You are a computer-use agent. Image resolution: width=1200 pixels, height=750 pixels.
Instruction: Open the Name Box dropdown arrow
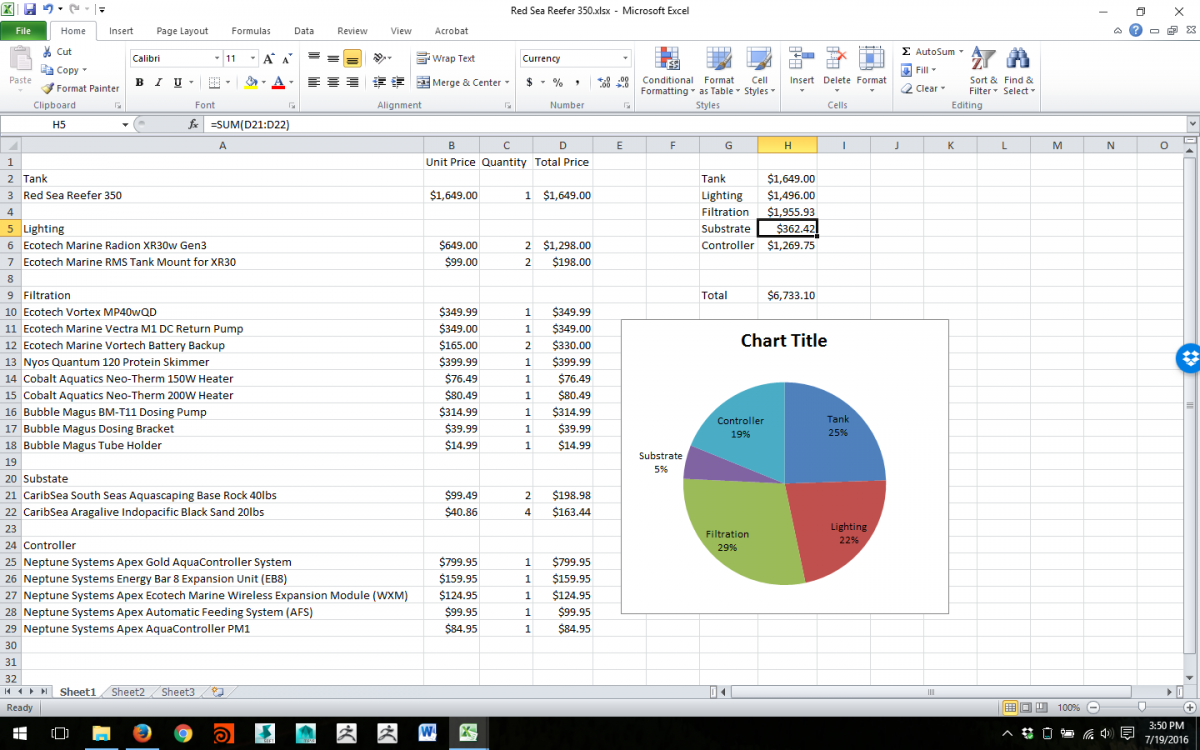coord(125,125)
